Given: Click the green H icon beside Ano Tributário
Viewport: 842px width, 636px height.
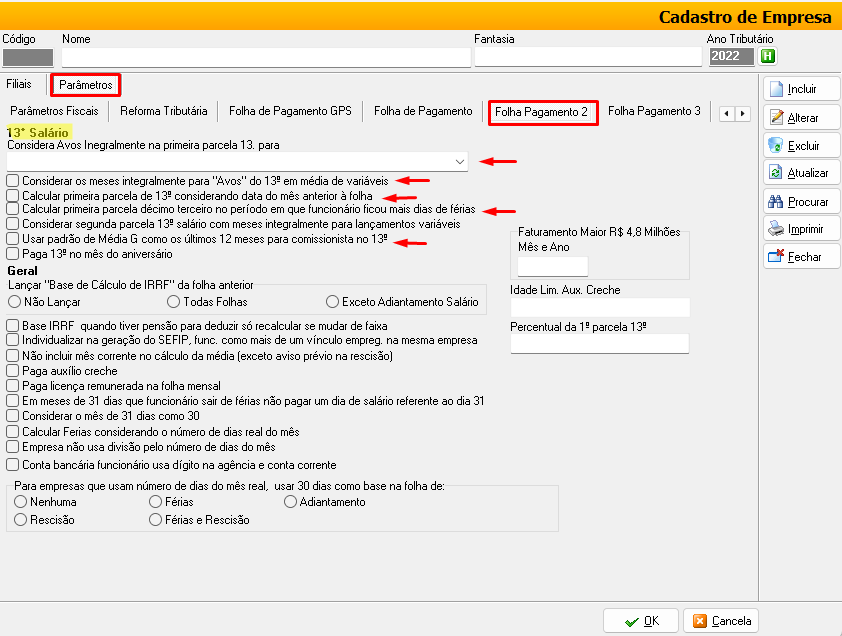Looking at the screenshot, I should tap(768, 56).
